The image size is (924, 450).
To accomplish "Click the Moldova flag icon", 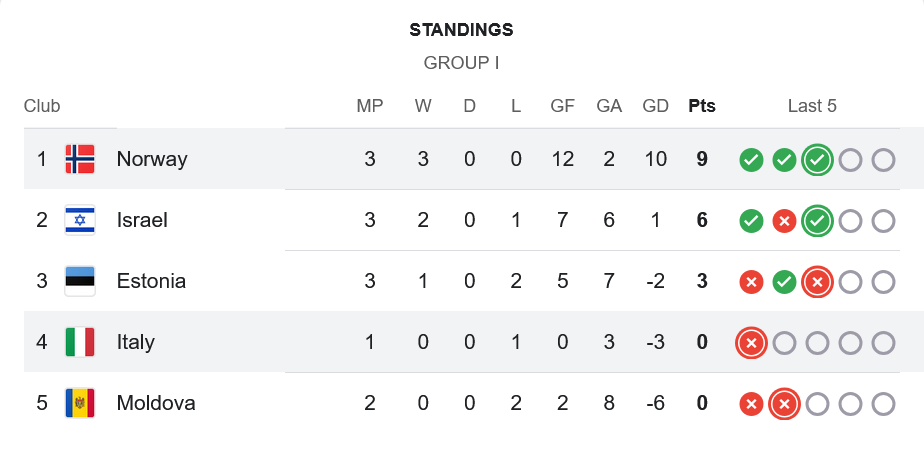I will point(80,403).
